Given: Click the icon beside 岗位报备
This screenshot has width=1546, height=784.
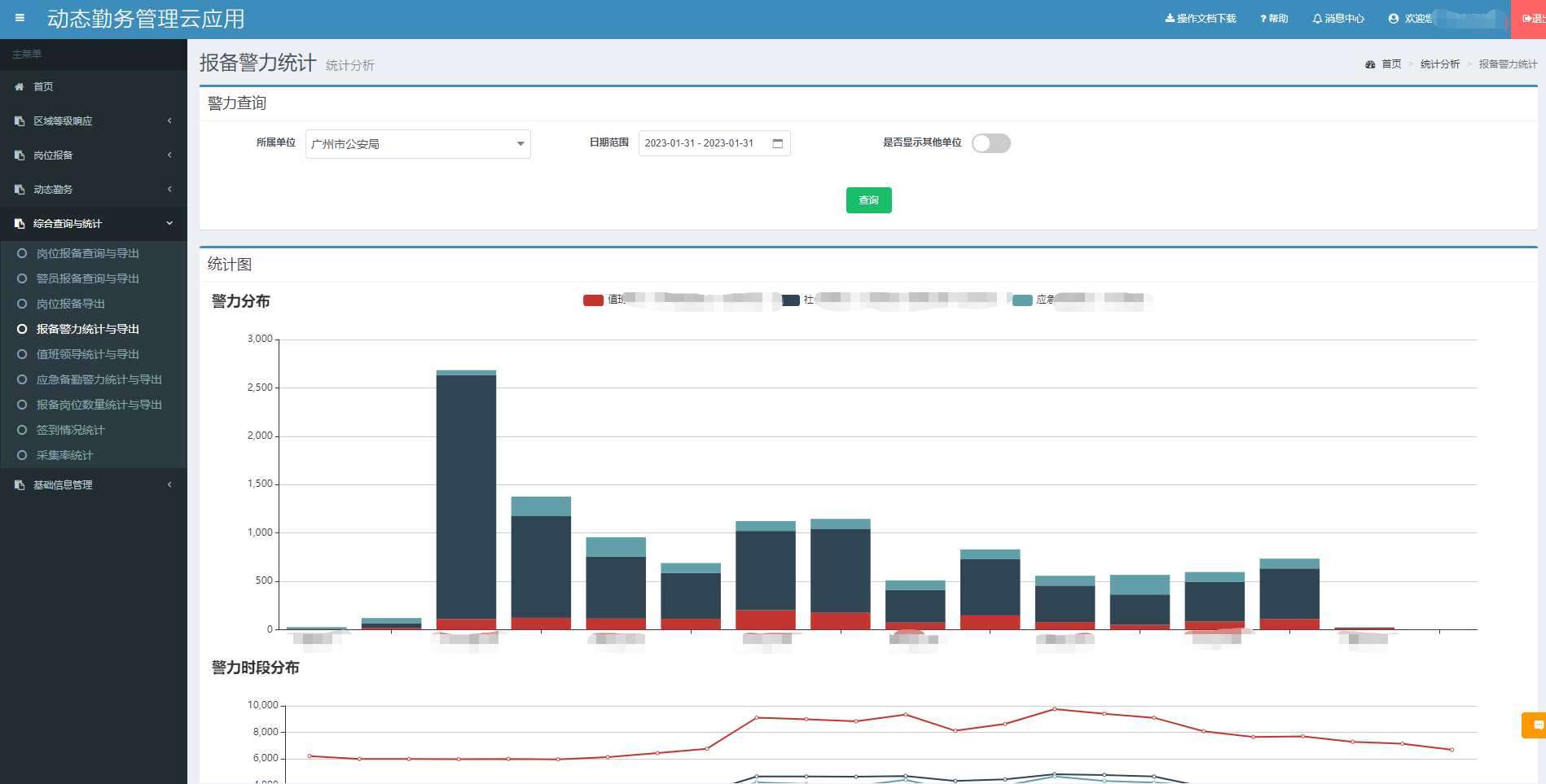Looking at the screenshot, I should click(x=20, y=155).
